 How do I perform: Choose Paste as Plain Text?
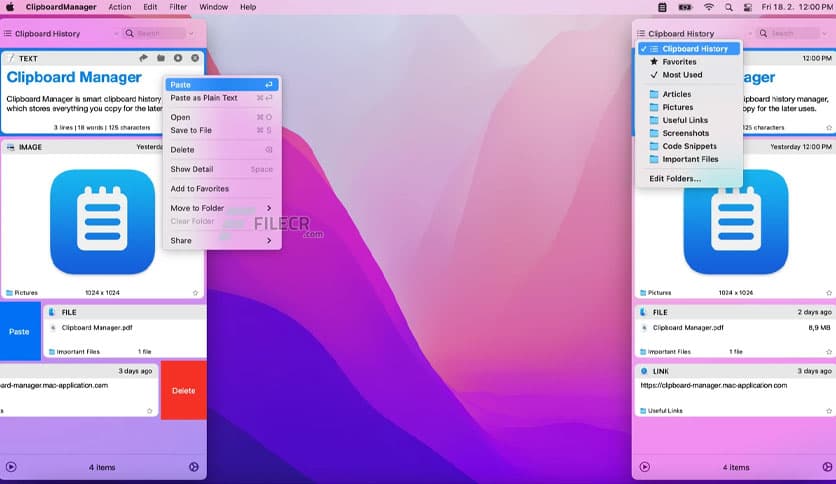click(x=221, y=98)
